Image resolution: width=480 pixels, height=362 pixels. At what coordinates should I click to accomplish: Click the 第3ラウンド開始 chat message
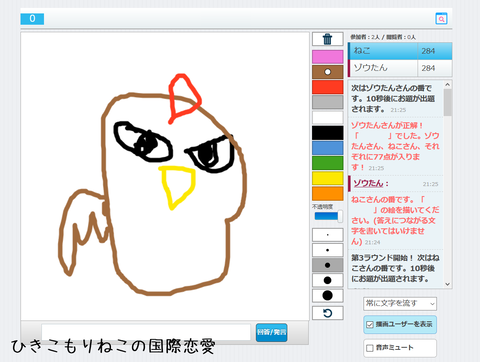pyautogui.click(x=395, y=268)
